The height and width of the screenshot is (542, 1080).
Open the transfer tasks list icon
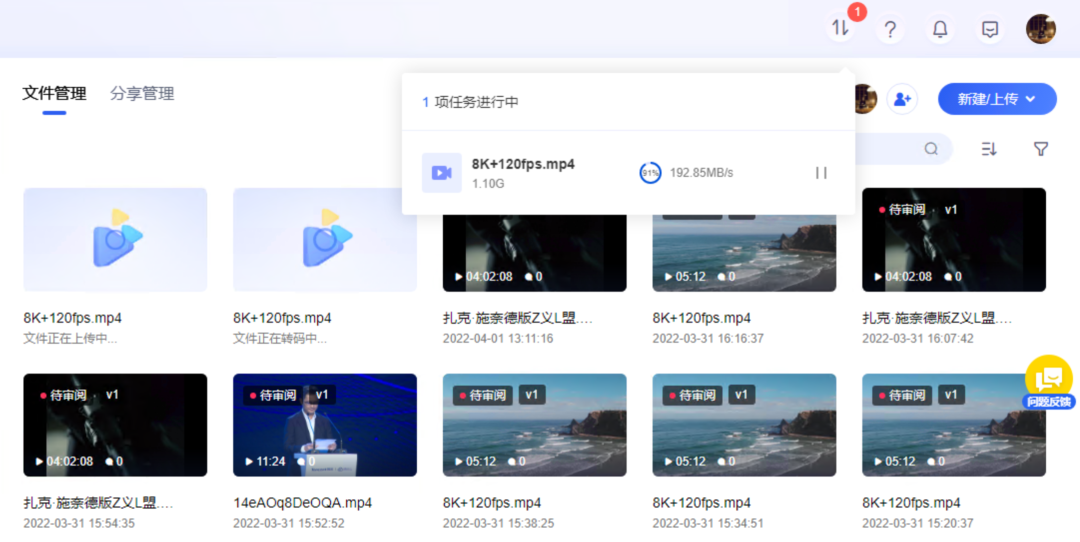(x=840, y=28)
